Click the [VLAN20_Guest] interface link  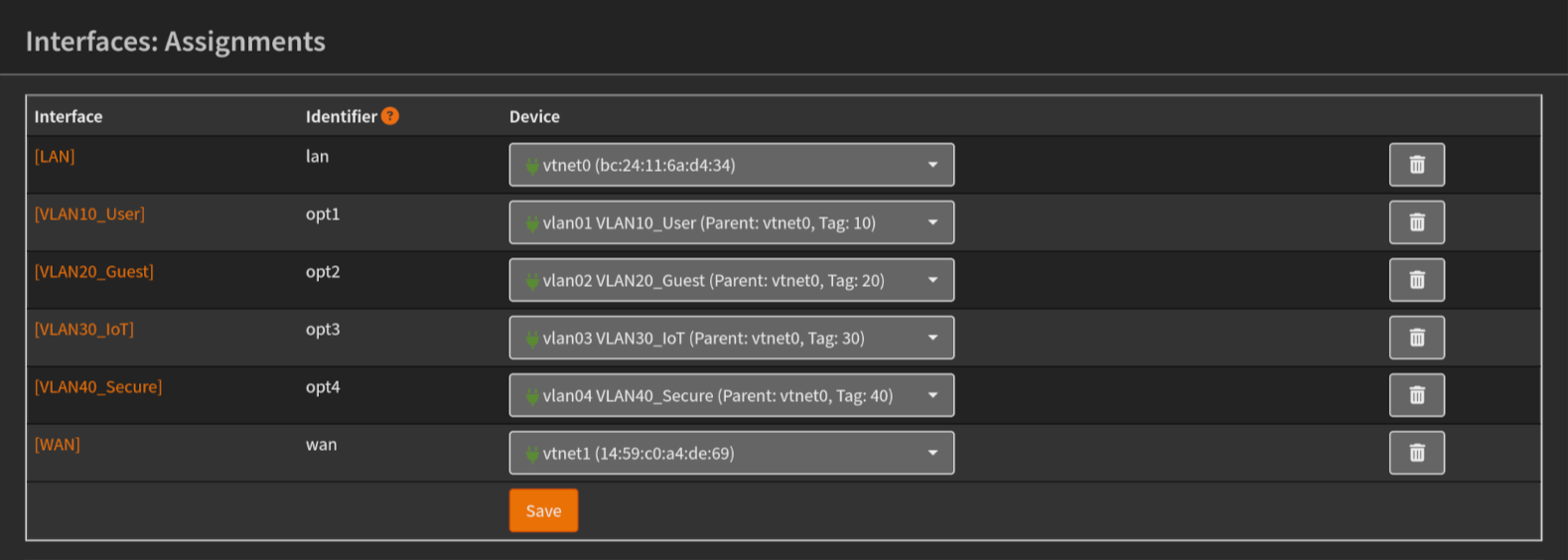(94, 271)
